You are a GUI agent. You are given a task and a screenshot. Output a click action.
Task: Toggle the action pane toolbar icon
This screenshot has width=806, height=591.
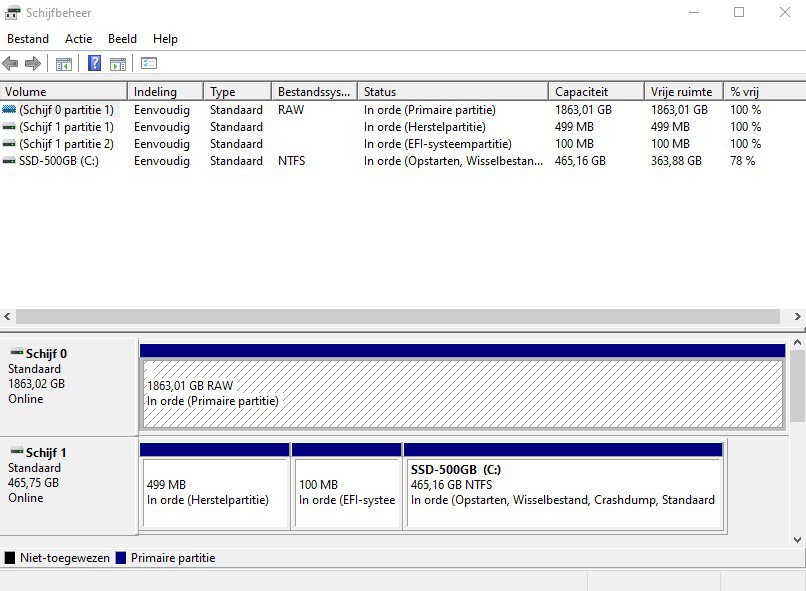point(118,64)
